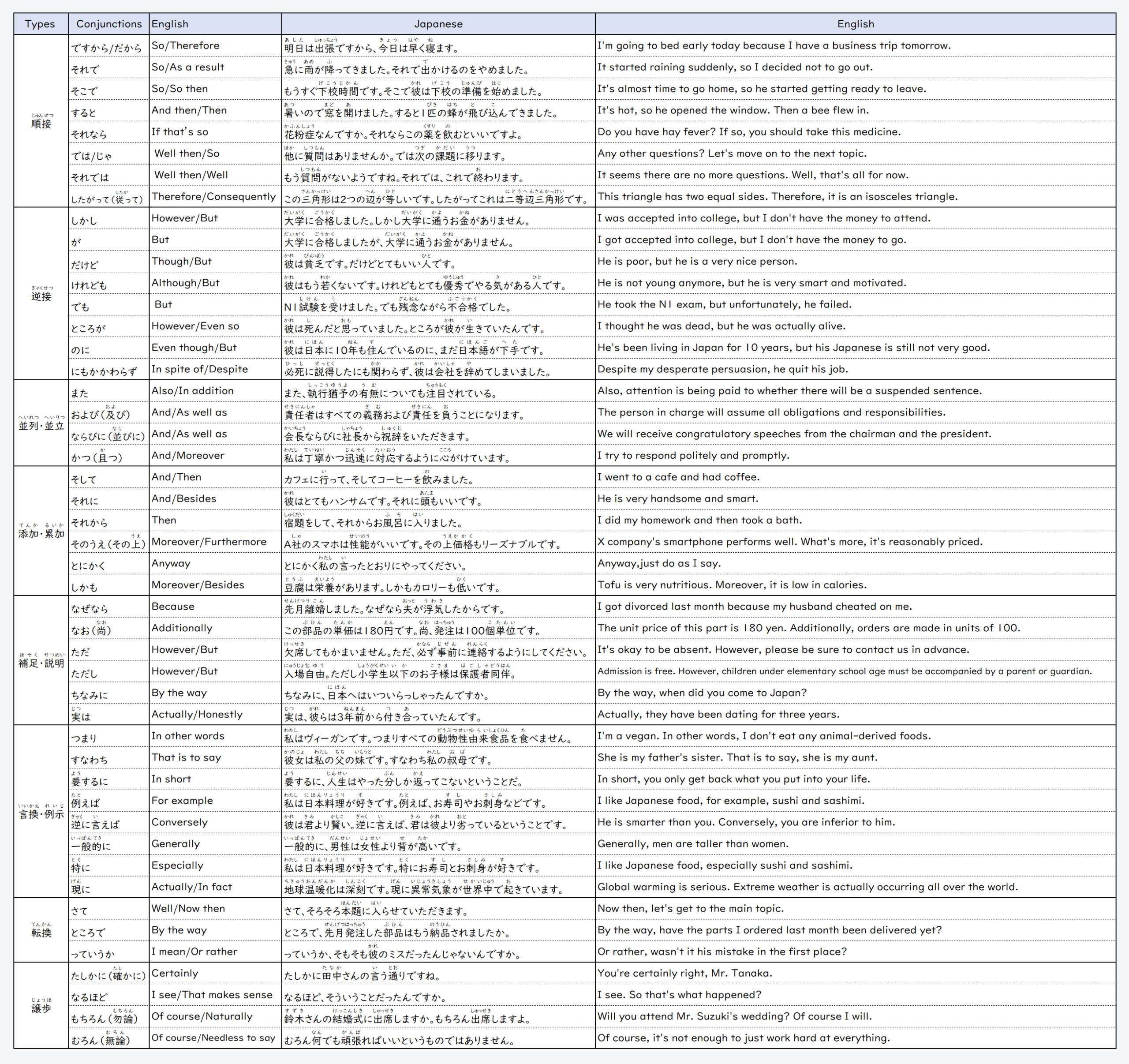The image size is (1129, 1064).
Task: Select the conjunction 'ちなみに'
Action: pyautogui.click(x=109, y=693)
